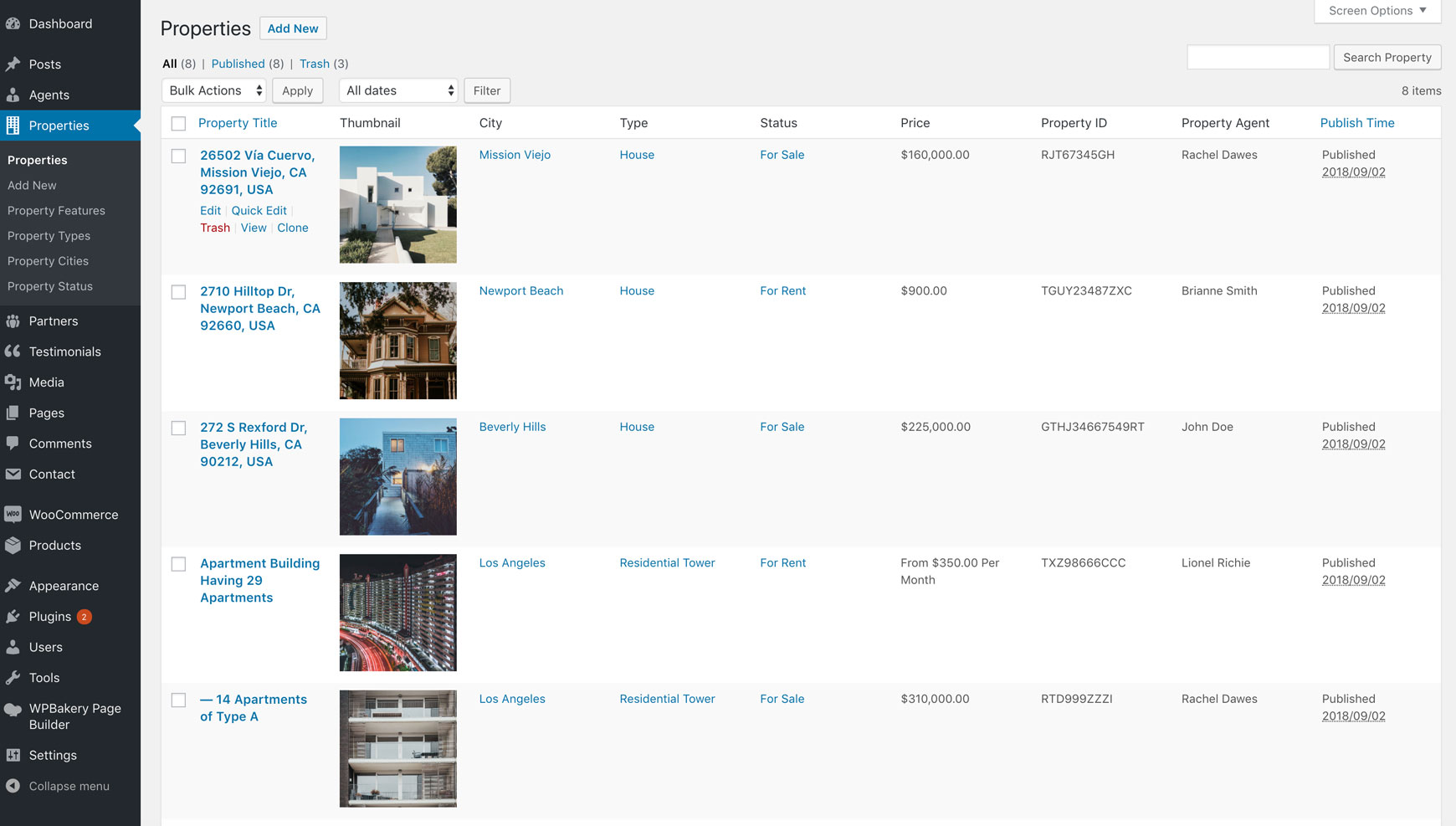Open Property Types submenu item
The image size is (1456, 826).
(x=49, y=236)
